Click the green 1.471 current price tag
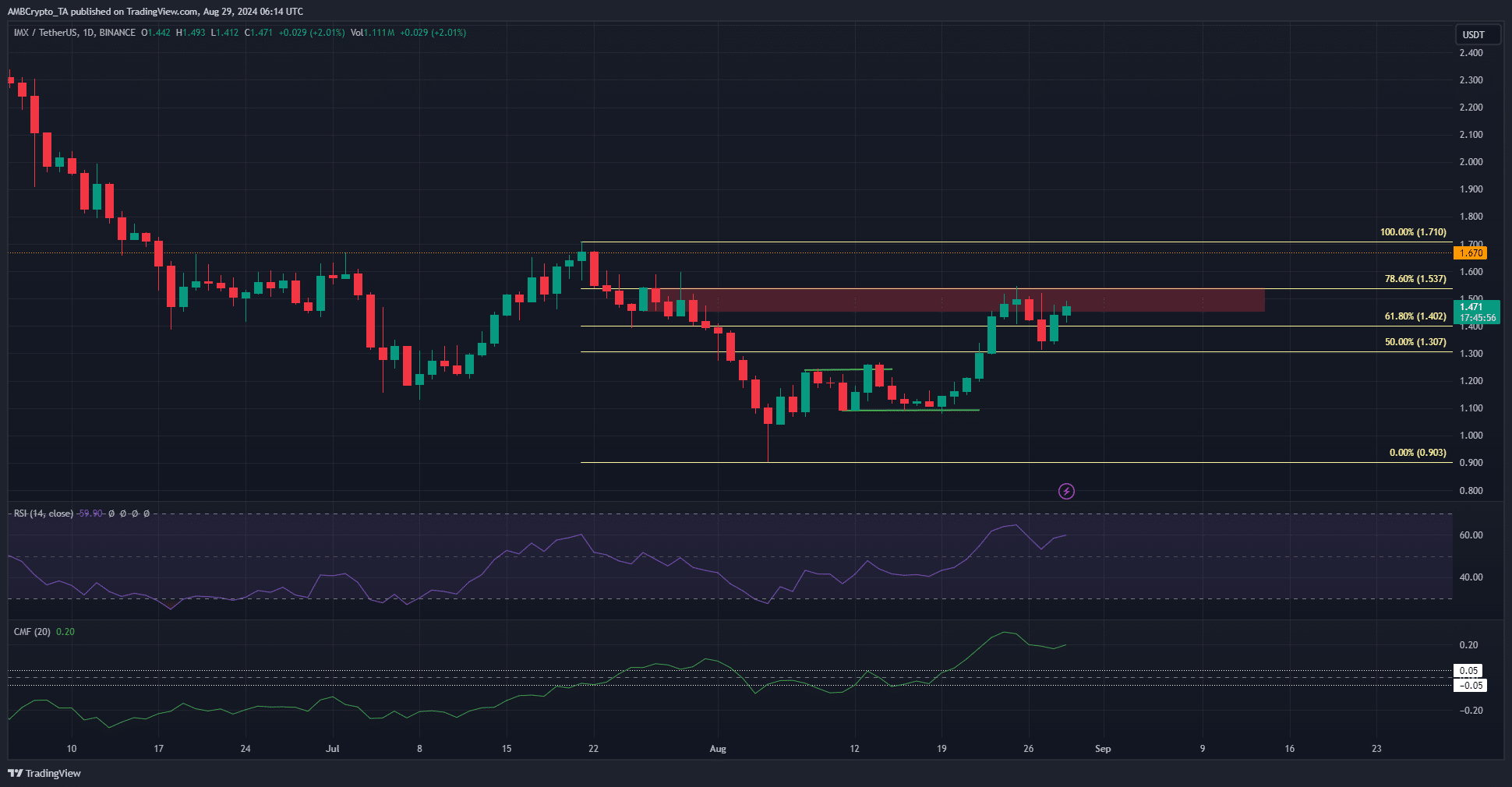This screenshot has width=1512, height=787. 1476,312
